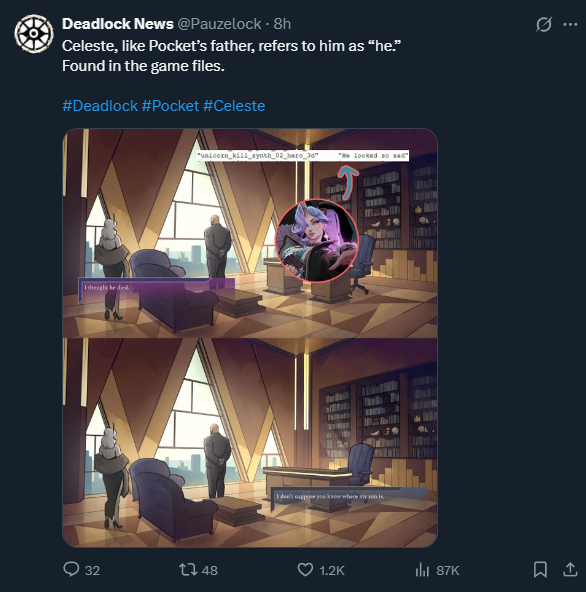Click the reply speech bubble icon
The width and height of the screenshot is (586, 592).
(x=71, y=569)
